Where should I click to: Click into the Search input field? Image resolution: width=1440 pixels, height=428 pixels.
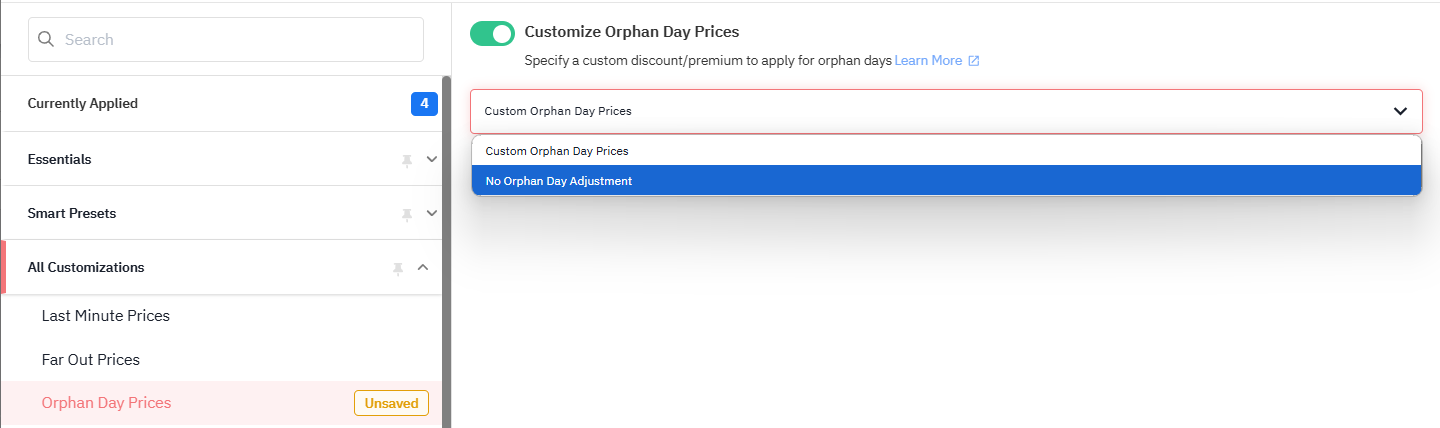click(226, 40)
